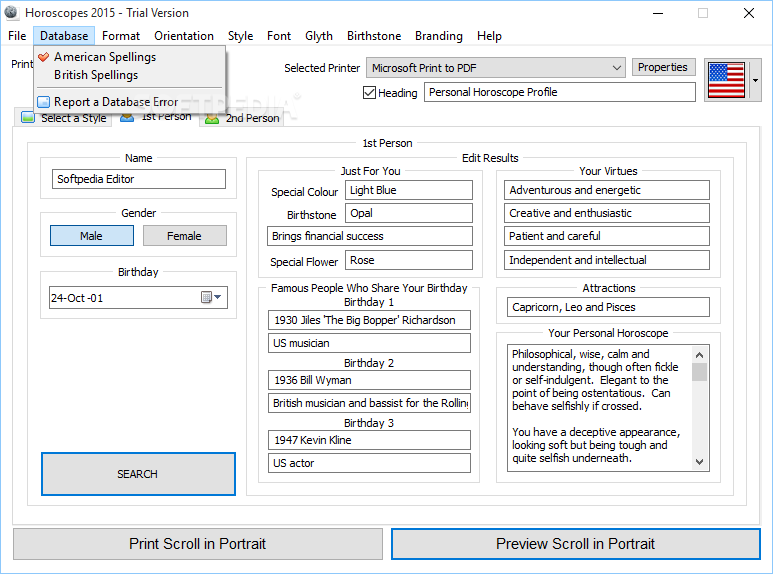Click horoscope scrollbar down arrow
Image resolution: width=773 pixels, height=574 pixels.
[x=699, y=462]
